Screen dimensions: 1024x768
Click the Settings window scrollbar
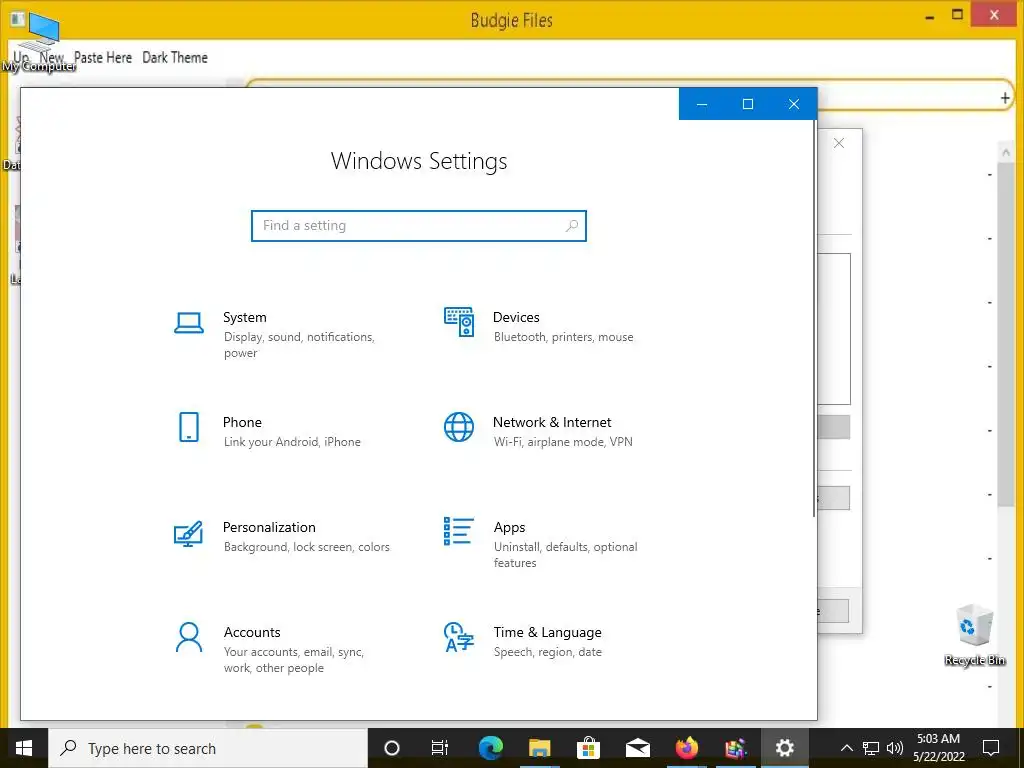[814, 320]
